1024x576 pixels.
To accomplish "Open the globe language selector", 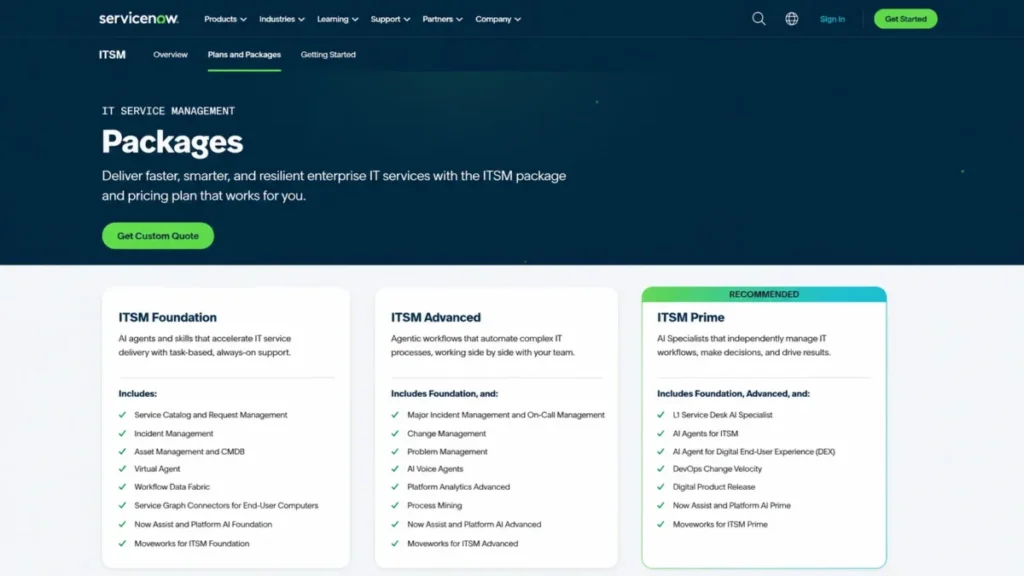I will click(x=792, y=19).
